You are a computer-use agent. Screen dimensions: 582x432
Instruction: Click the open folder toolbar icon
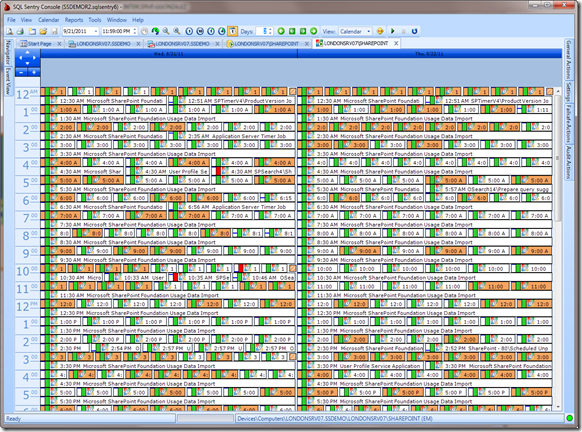tap(43, 31)
